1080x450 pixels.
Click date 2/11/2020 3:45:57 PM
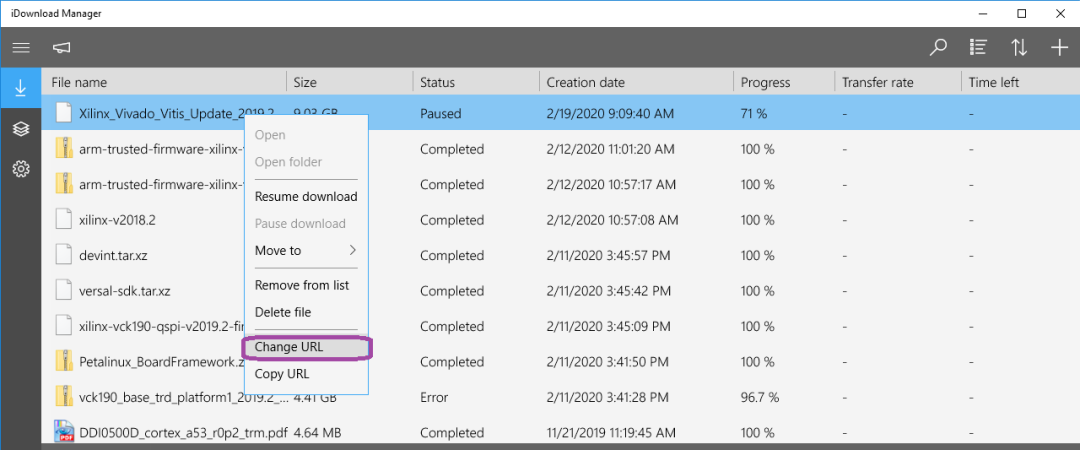coord(608,255)
